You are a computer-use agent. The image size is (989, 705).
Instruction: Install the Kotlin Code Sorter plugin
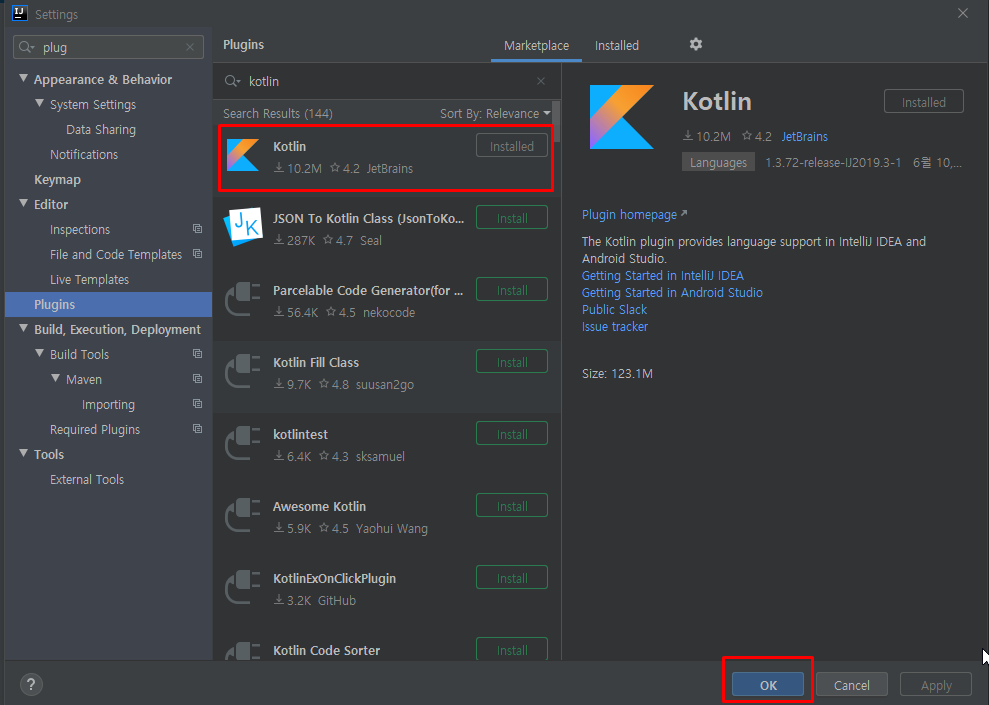(x=512, y=650)
